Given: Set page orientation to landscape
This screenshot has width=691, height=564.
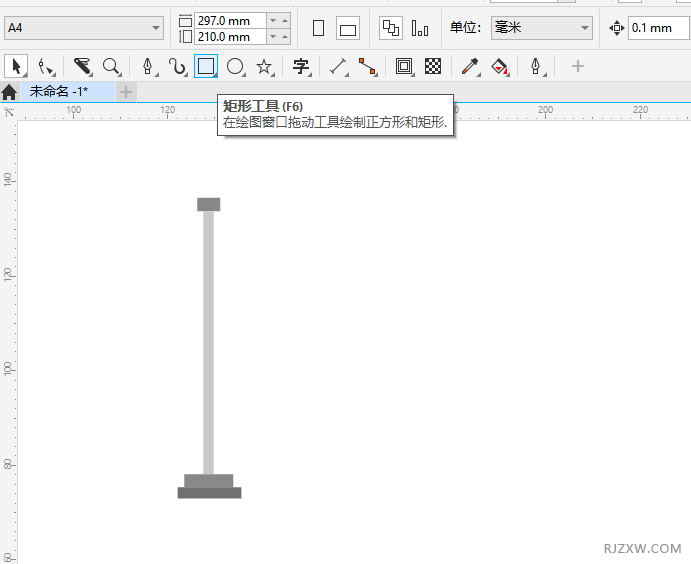Looking at the screenshot, I should coord(348,28).
